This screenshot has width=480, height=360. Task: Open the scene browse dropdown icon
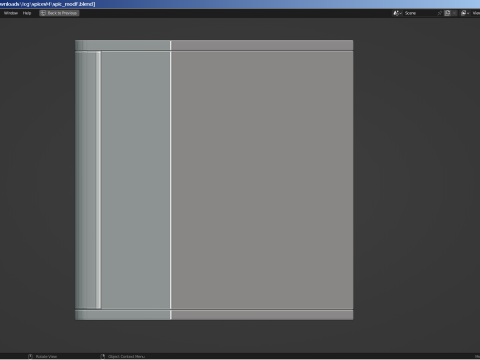397,13
